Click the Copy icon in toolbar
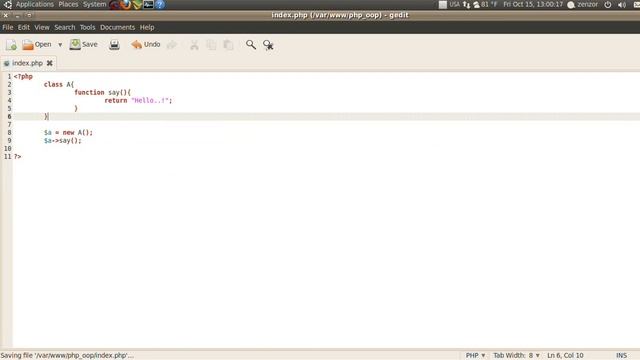640x360 pixels. (211, 44)
